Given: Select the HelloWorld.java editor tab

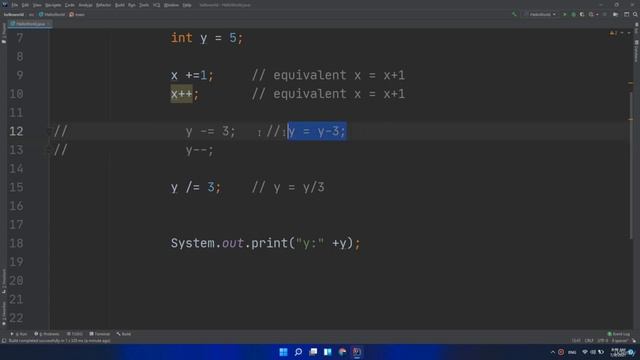Looking at the screenshot, I should point(31,24).
